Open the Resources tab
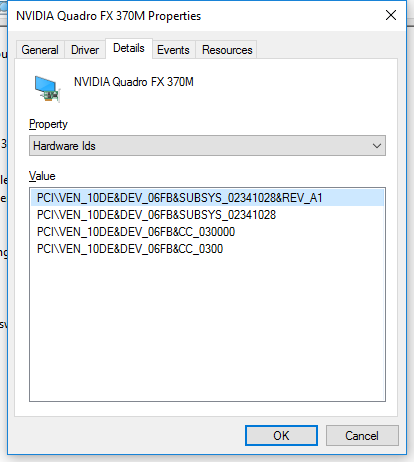Image resolution: width=414 pixels, height=462 pixels. 227,50
